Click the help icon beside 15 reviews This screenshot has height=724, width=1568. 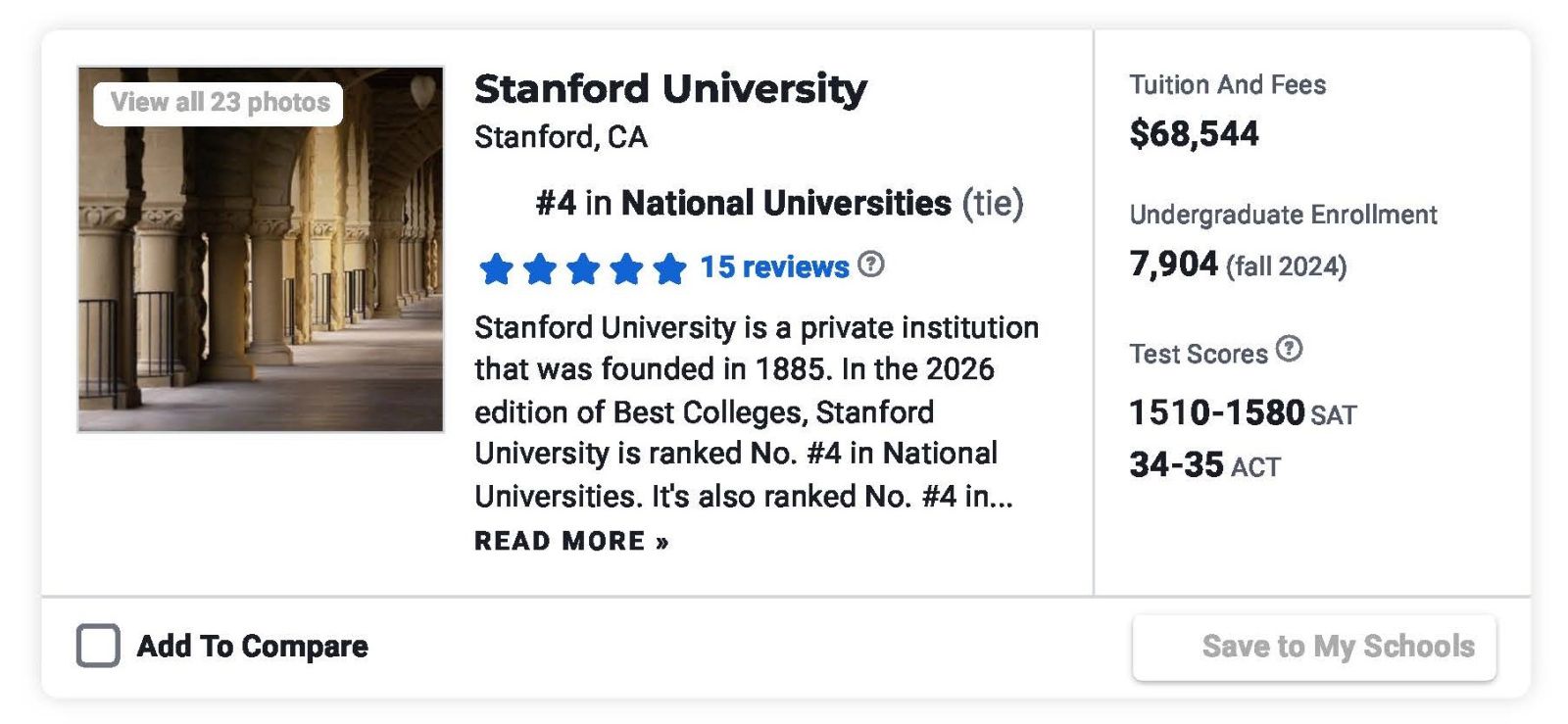(x=870, y=265)
